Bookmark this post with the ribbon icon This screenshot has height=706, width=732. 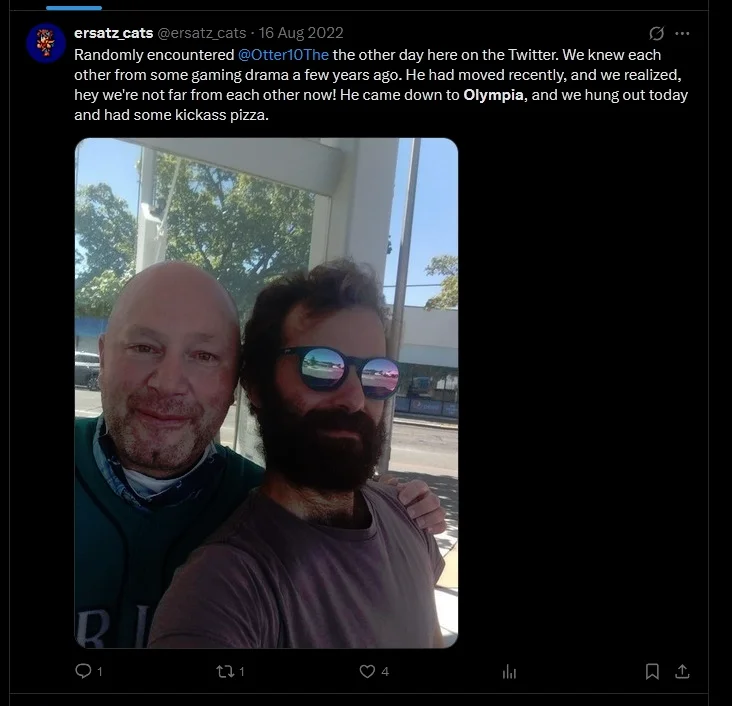pos(652,671)
